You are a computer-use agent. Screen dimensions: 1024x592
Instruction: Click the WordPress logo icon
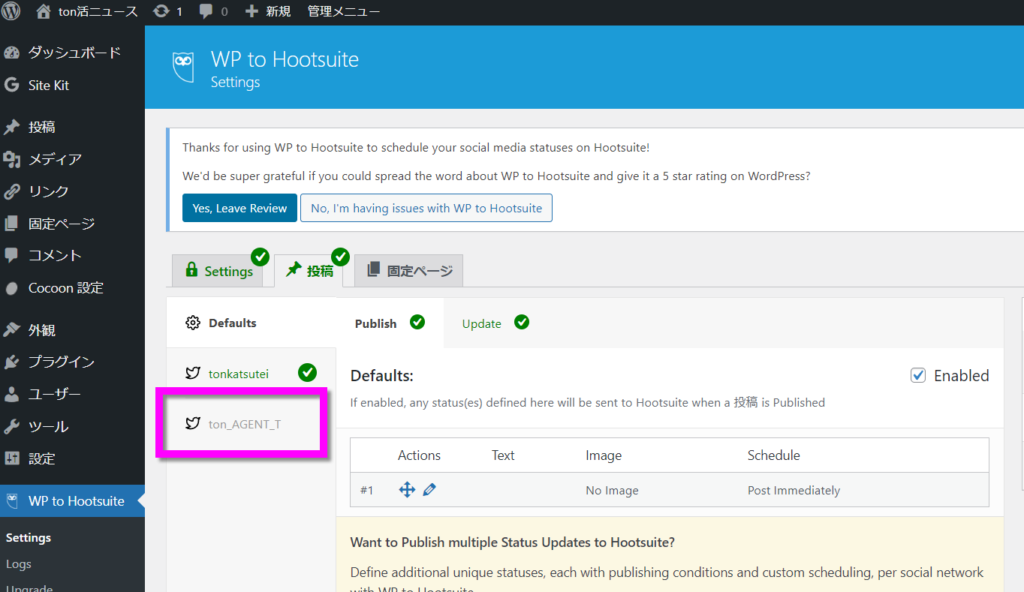coord(11,10)
